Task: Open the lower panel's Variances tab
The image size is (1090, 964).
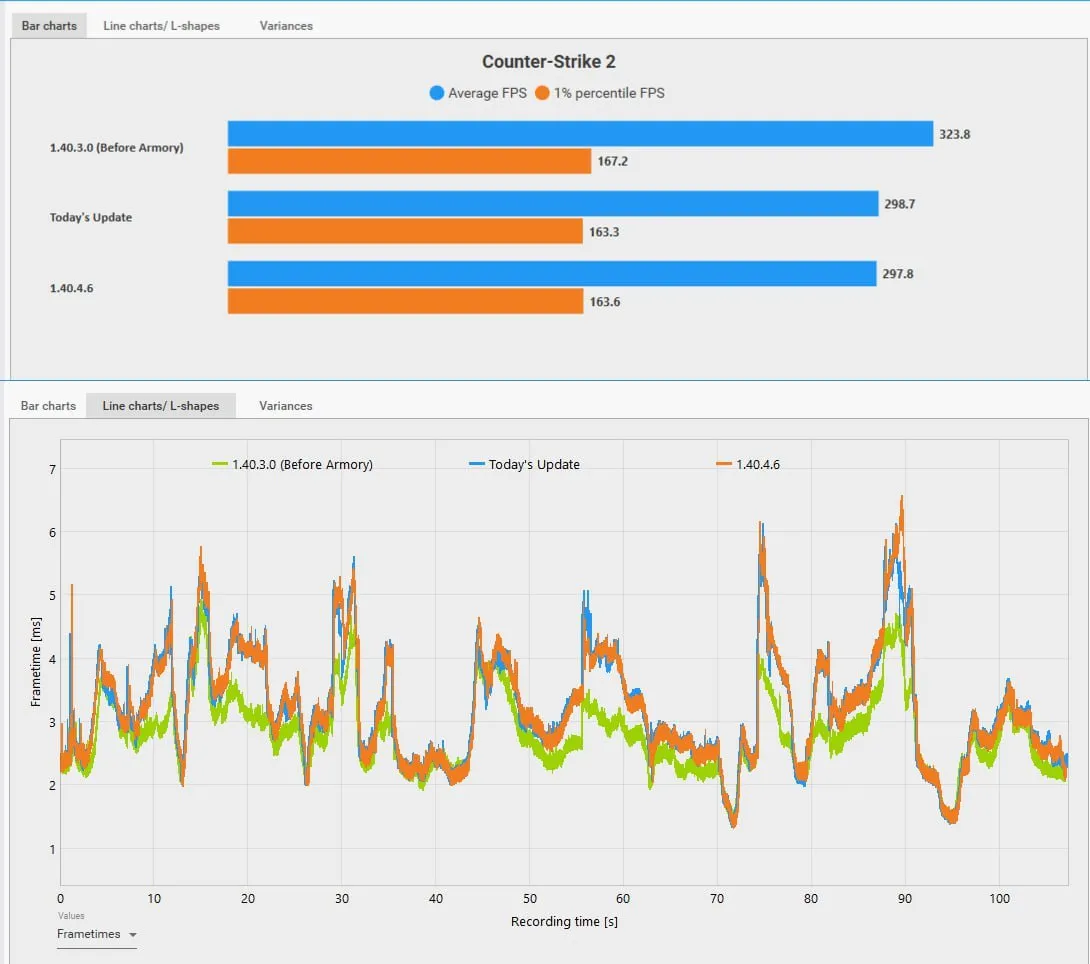Action: click(285, 406)
